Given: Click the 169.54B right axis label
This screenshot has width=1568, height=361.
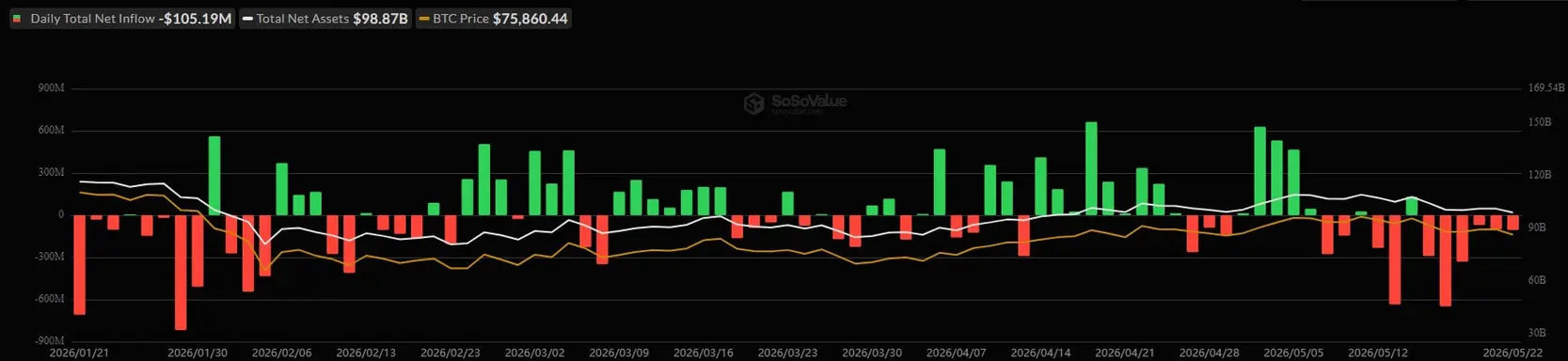Looking at the screenshot, I should pos(1545,88).
